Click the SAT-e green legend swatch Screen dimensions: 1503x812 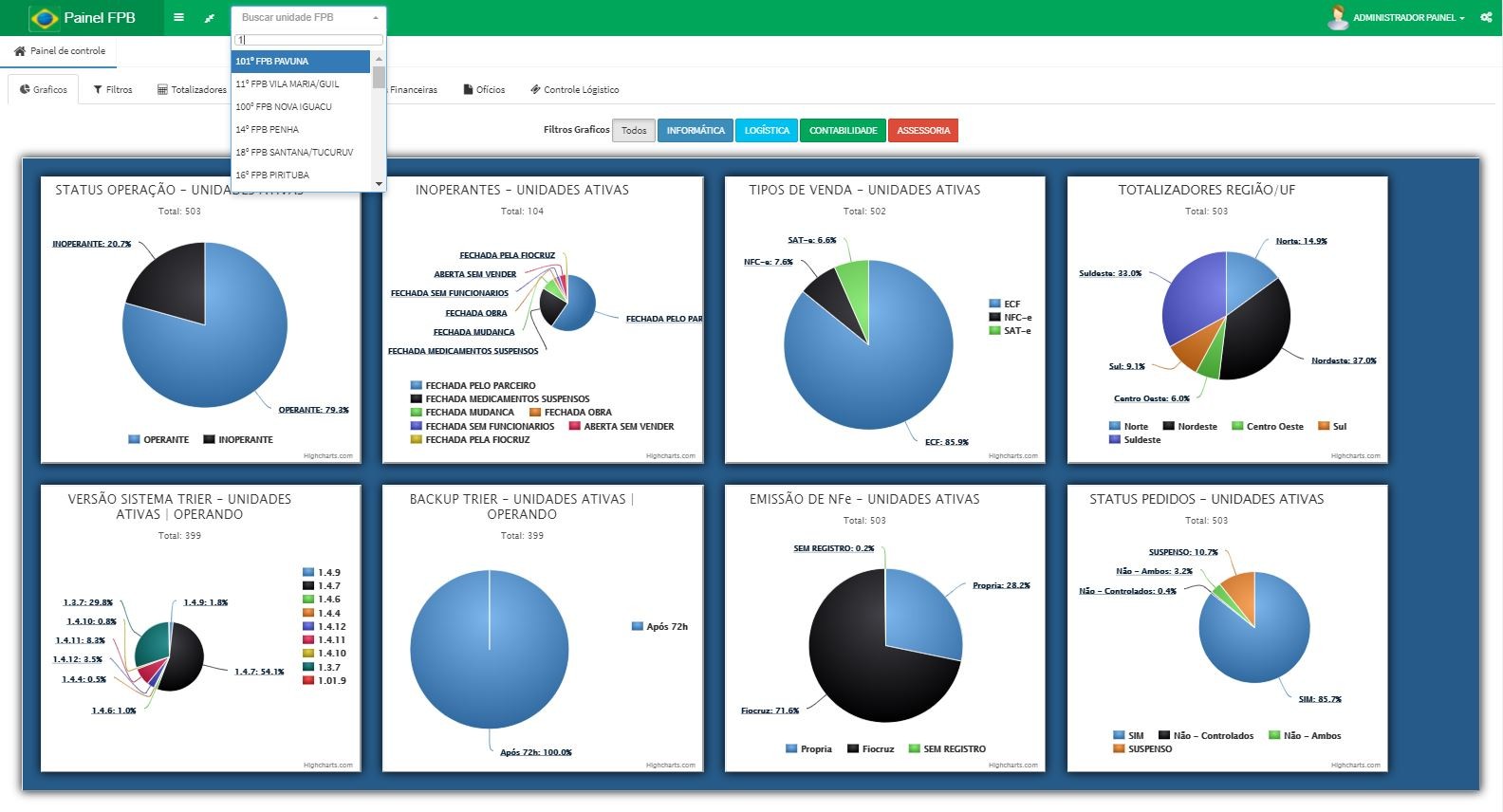coord(994,331)
